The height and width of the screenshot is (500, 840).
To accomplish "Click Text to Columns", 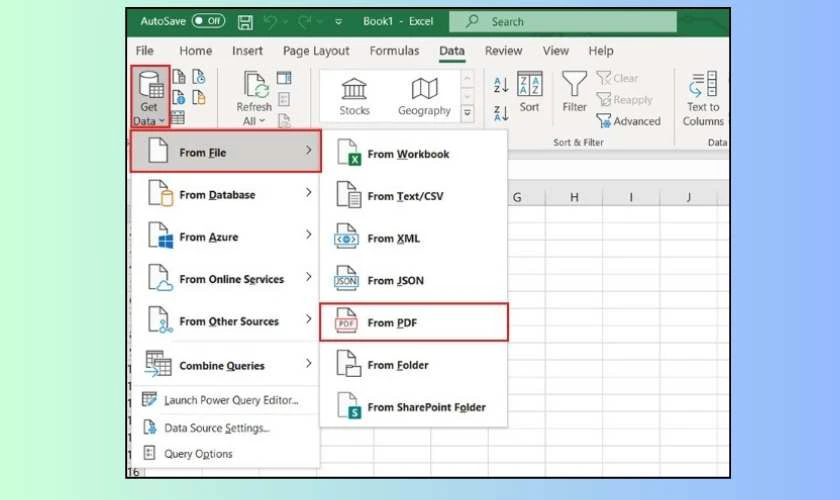I will tap(703, 99).
